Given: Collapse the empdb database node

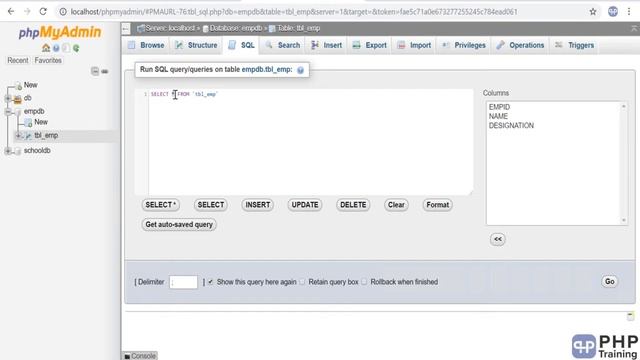Looking at the screenshot, I should pos(8,111).
